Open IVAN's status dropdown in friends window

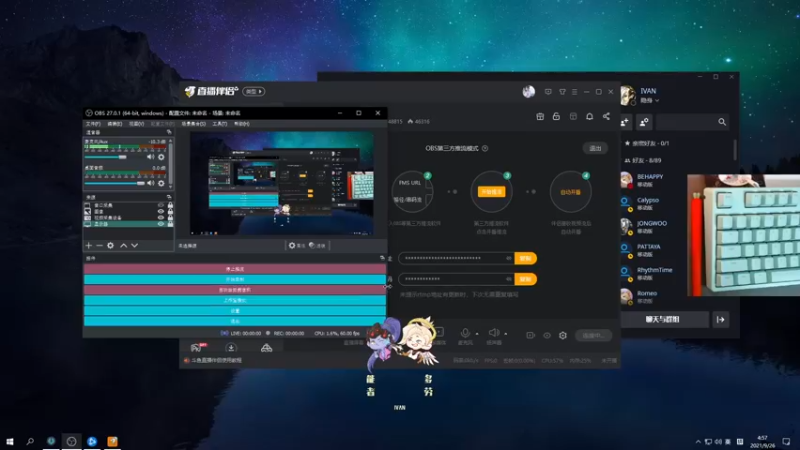(649, 101)
